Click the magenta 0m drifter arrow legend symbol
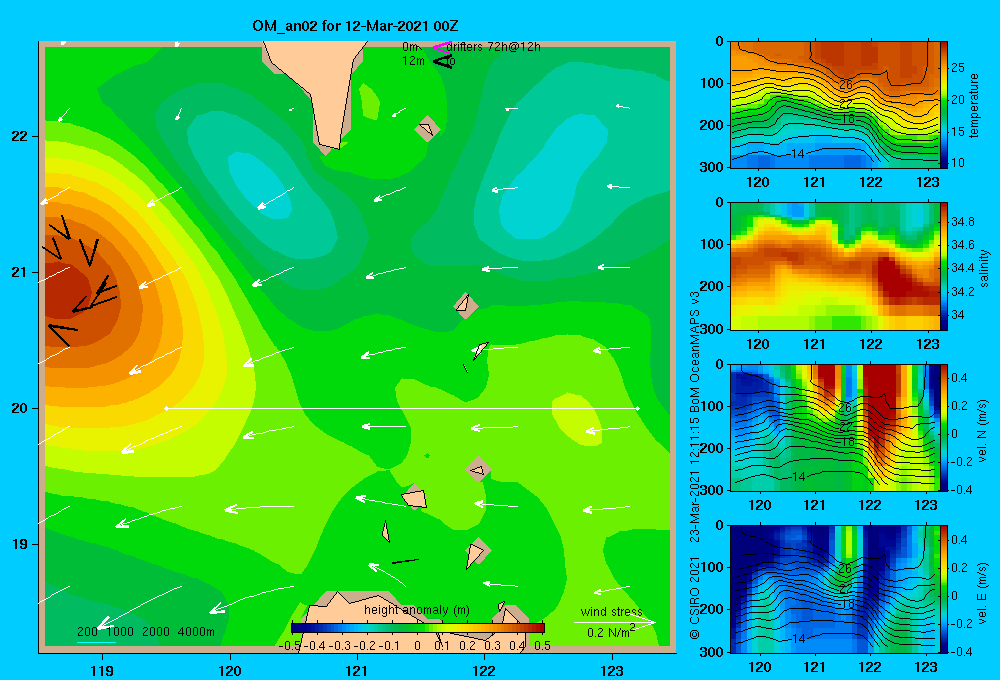The height and width of the screenshot is (680, 1000). point(442,46)
